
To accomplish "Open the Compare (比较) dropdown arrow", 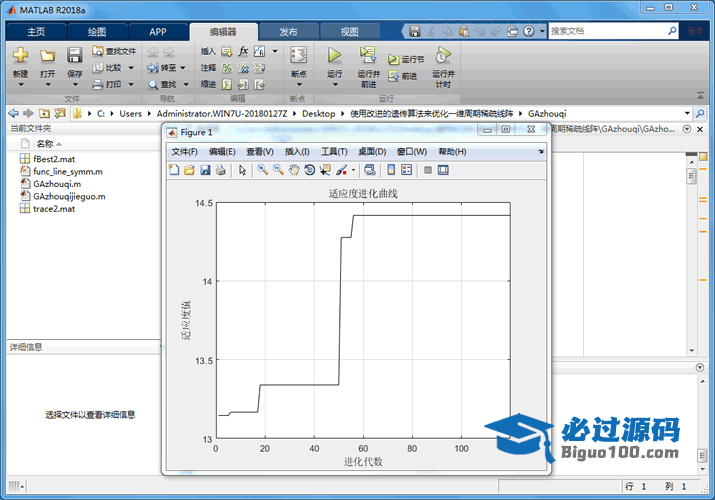I will [131, 68].
